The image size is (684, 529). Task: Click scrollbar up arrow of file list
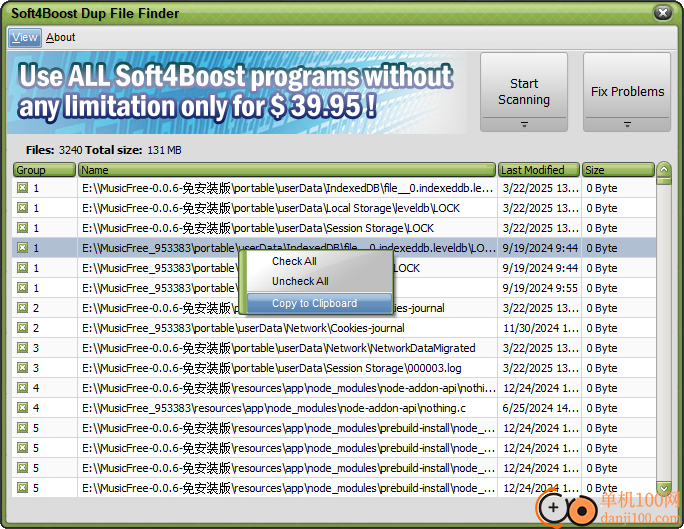(664, 169)
